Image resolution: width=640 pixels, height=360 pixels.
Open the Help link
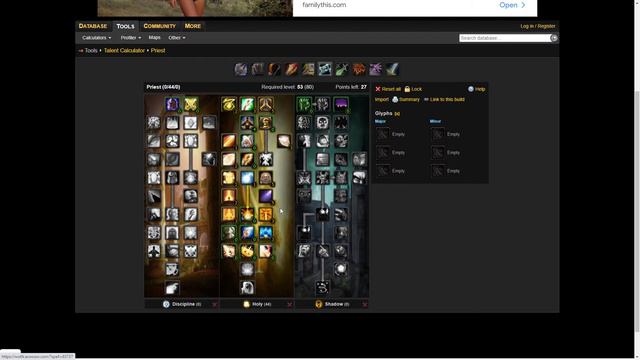(x=476, y=89)
